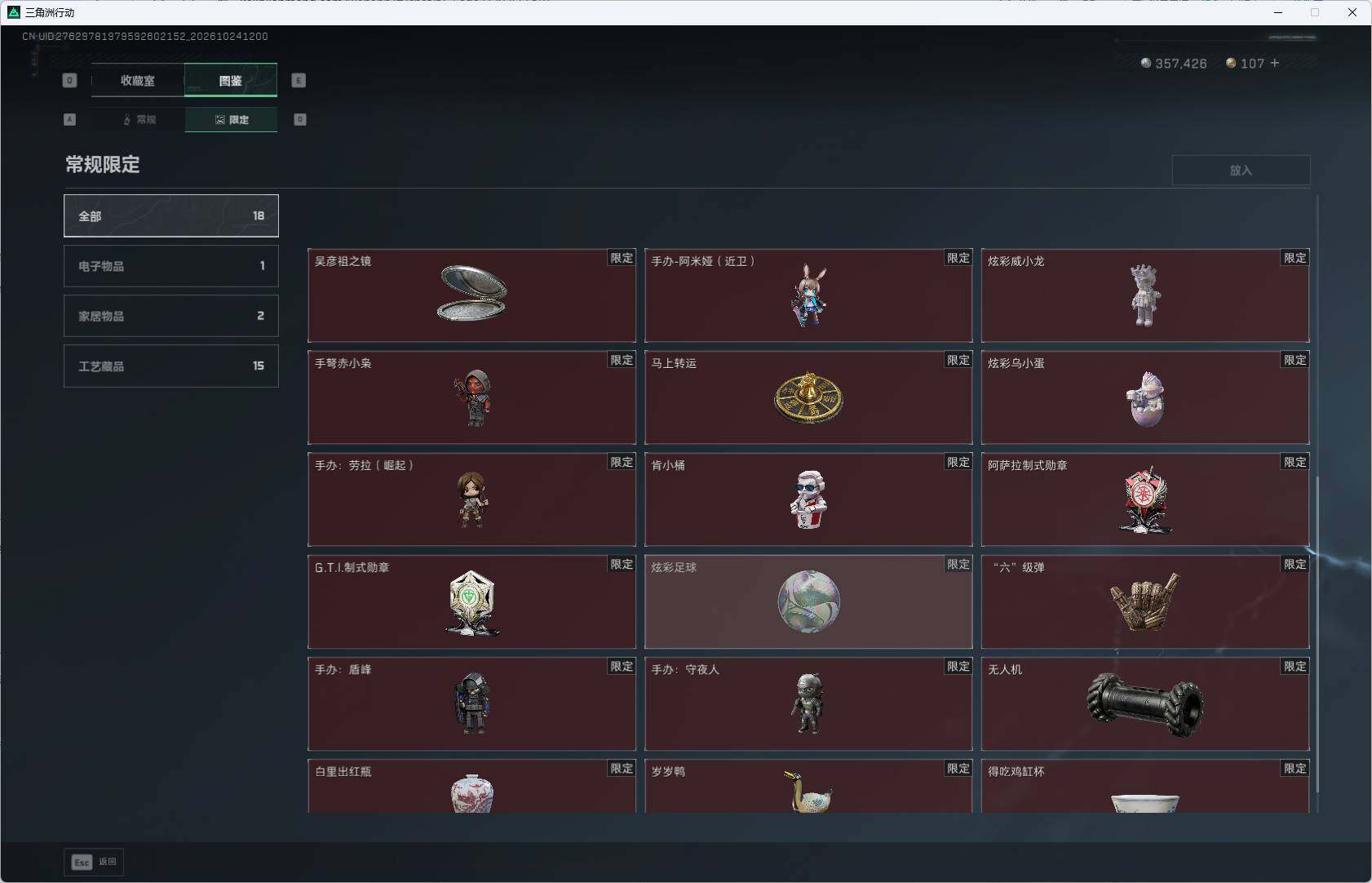This screenshot has height=883, width=1372.
Task: Click the plus icon beside 107 currency
Action: click(1275, 63)
